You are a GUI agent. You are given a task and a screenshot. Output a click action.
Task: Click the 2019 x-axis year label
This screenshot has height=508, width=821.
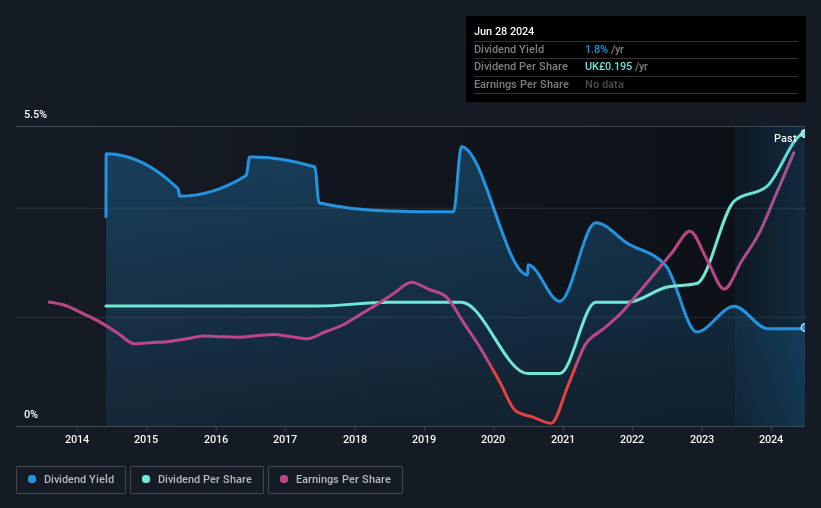(x=424, y=439)
